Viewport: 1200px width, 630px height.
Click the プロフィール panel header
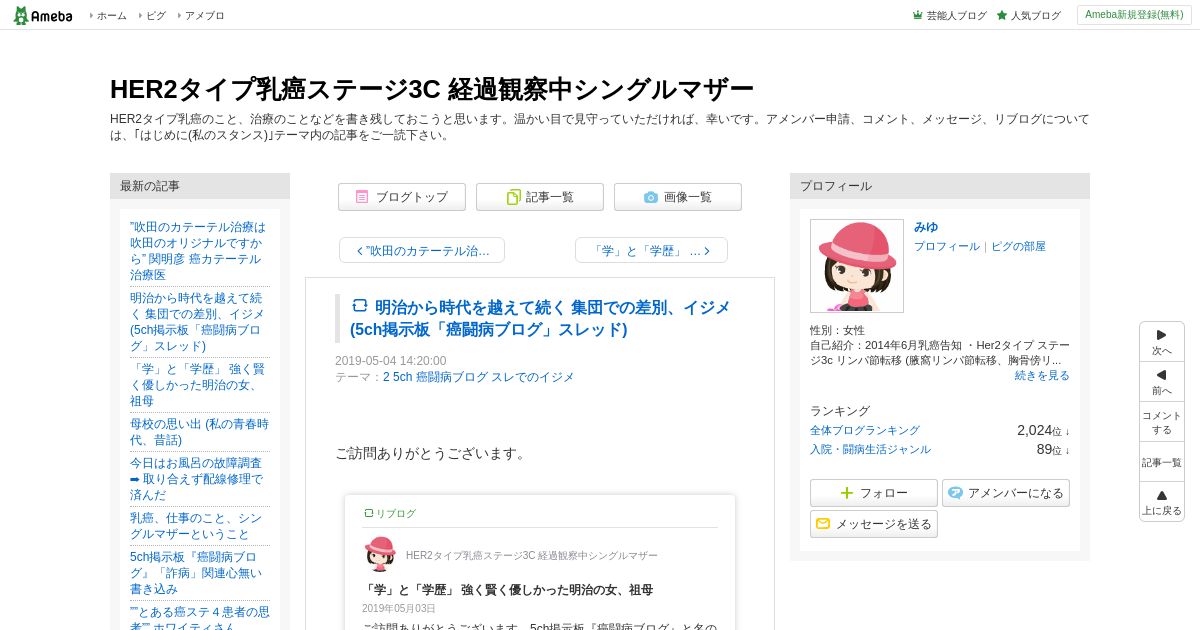click(940, 186)
